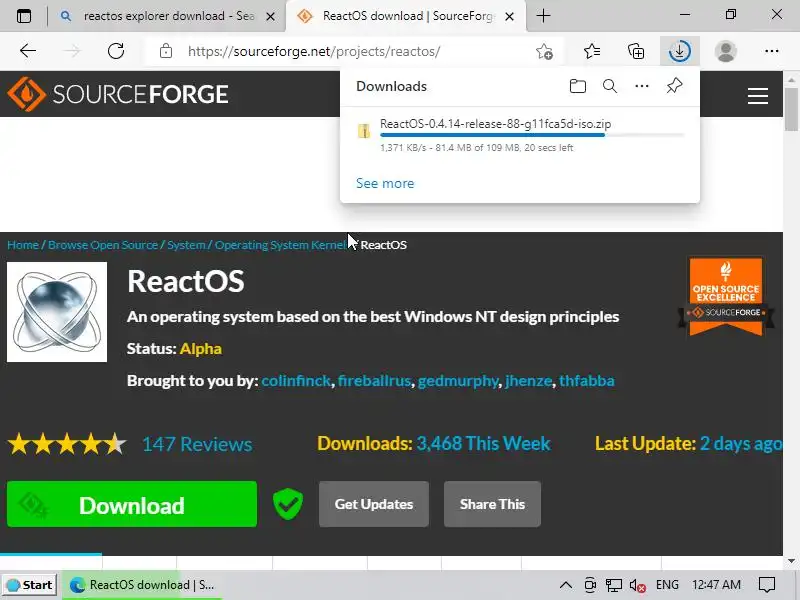The width and height of the screenshot is (800, 600).
Task: Click the Meet Now tray icon
Action: tap(590, 585)
